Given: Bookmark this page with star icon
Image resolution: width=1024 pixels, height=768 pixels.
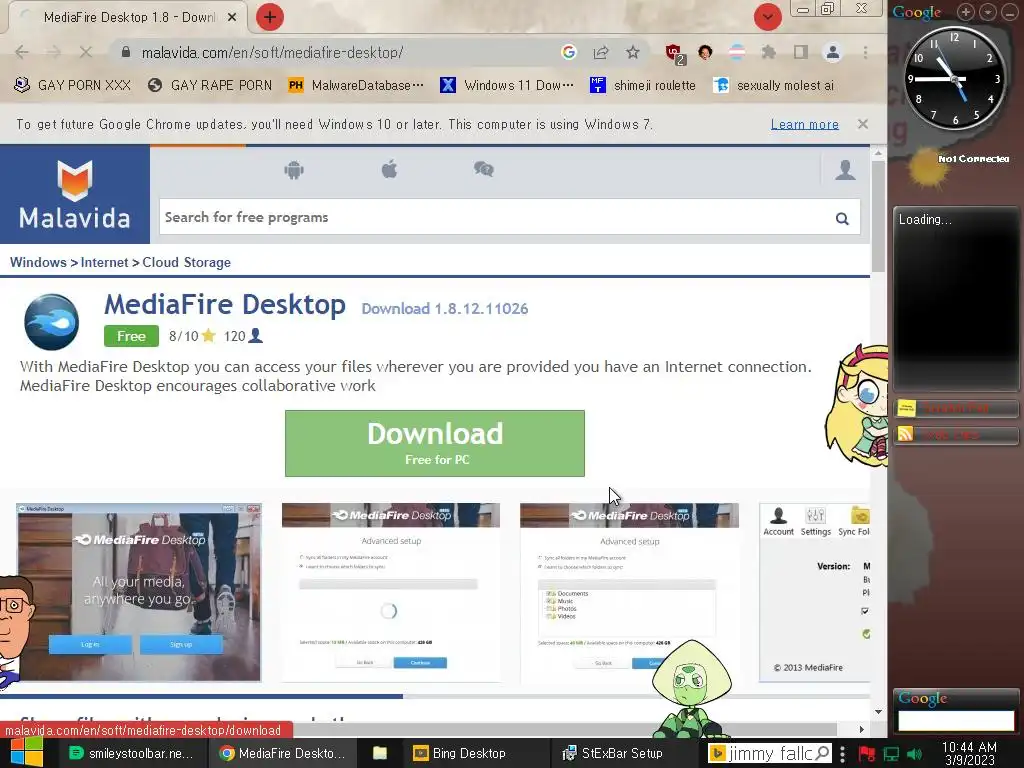Looking at the screenshot, I should [x=633, y=52].
